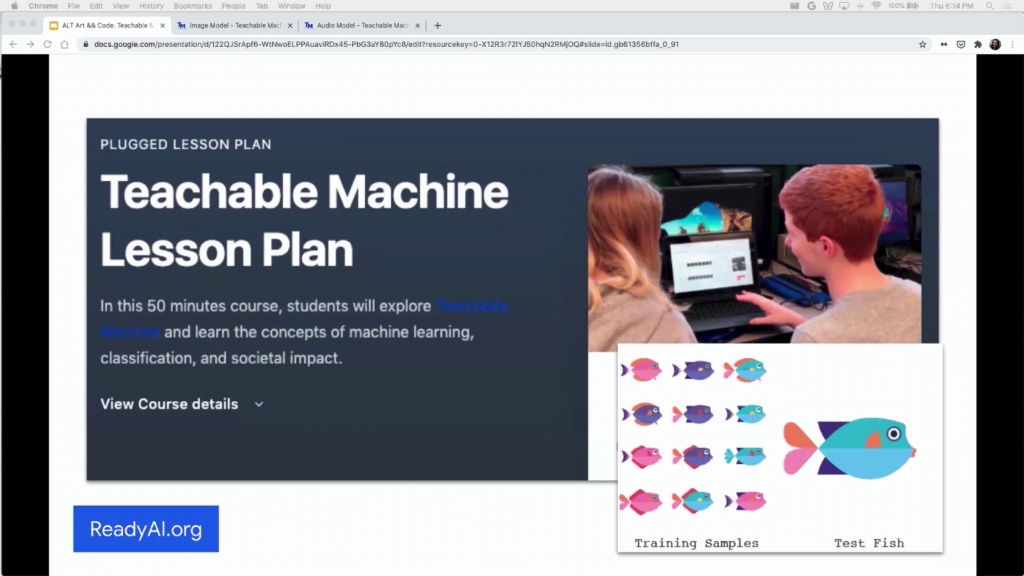Screen dimensions: 1024x576
Task: Open a new browser tab
Action: 438,25
